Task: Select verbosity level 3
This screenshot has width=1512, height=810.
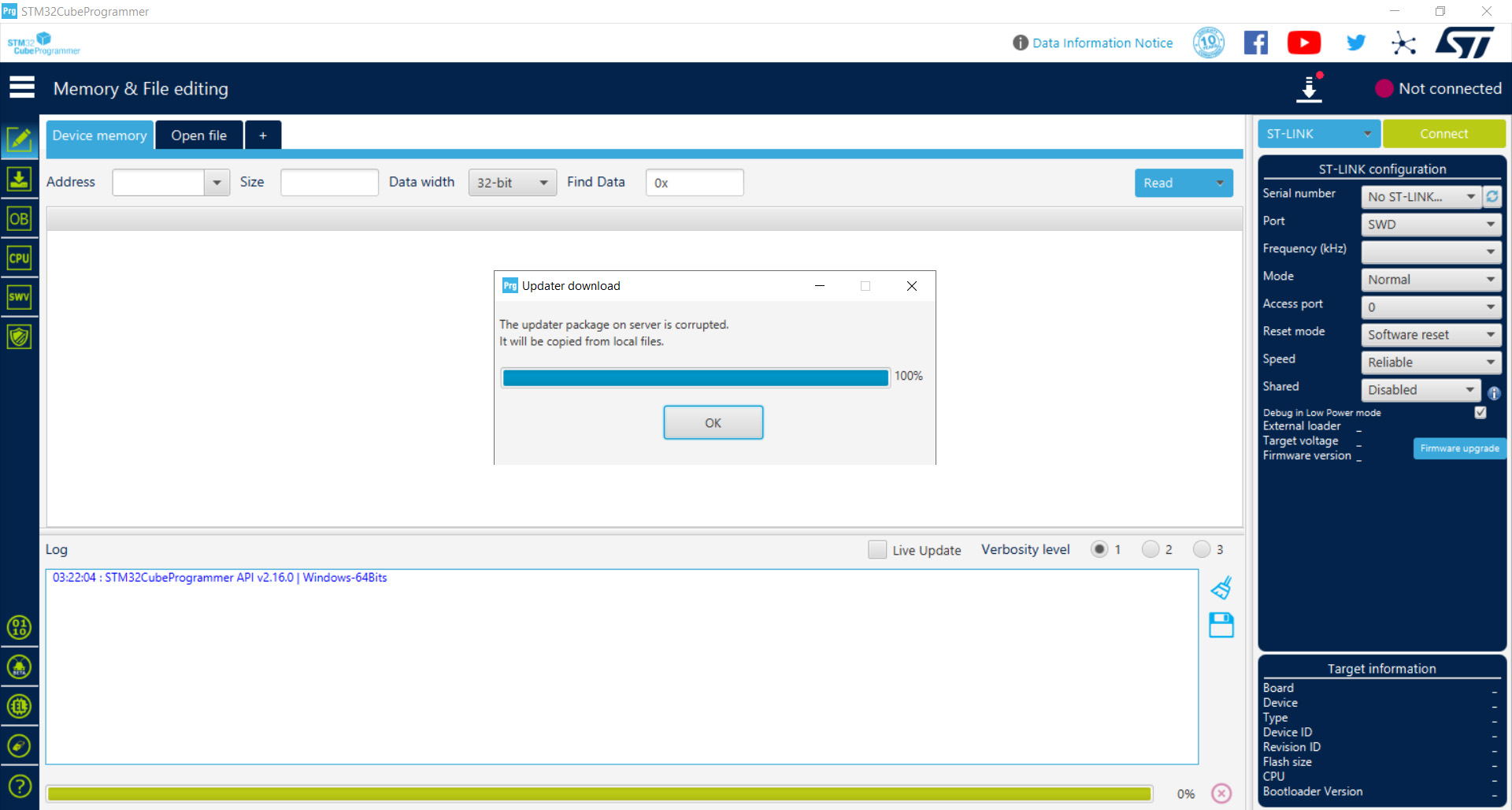Action: coord(1203,549)
